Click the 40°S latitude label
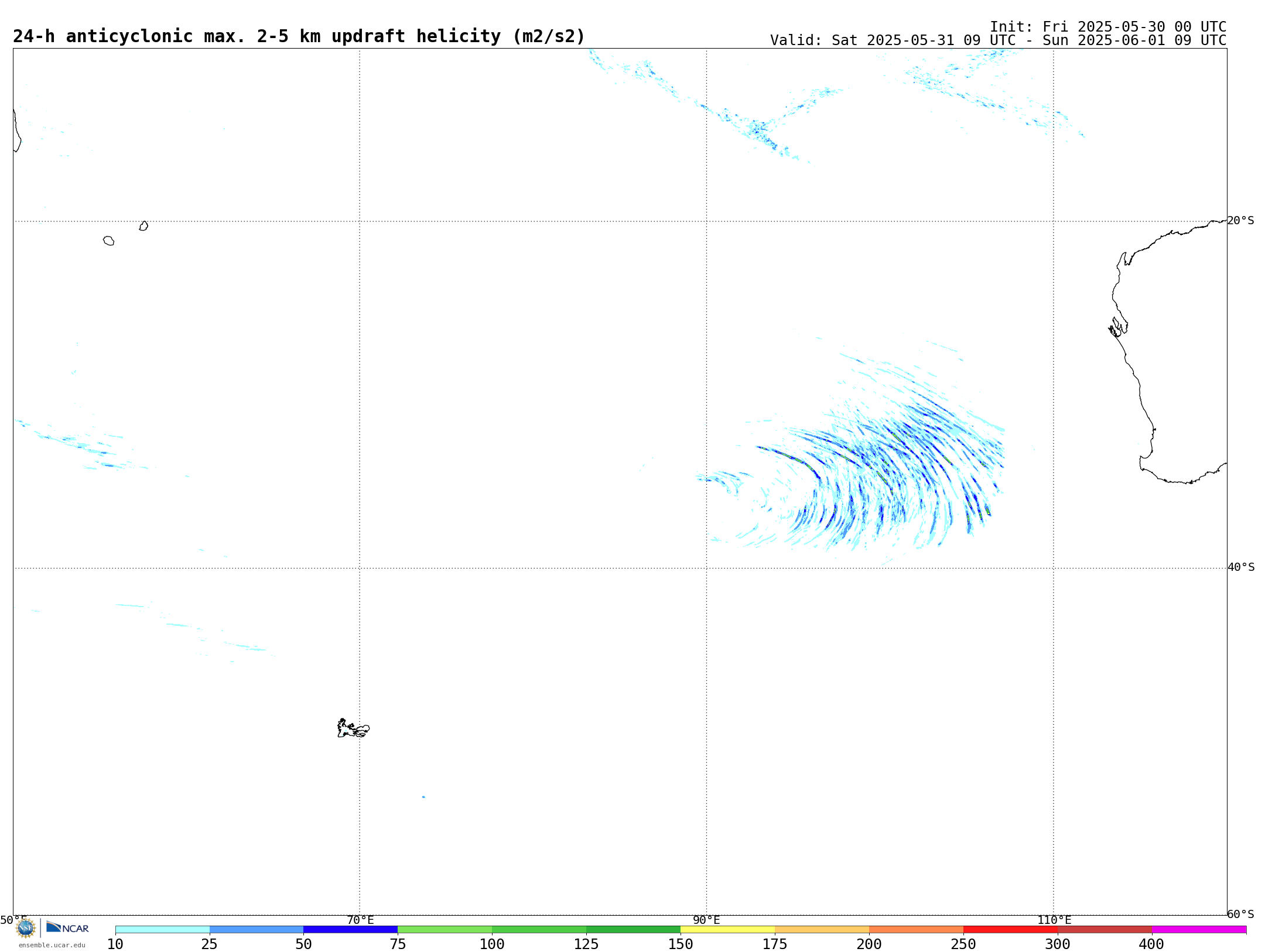The width and height of the screenshot is (1265, 952). (x=1241, y=567)
